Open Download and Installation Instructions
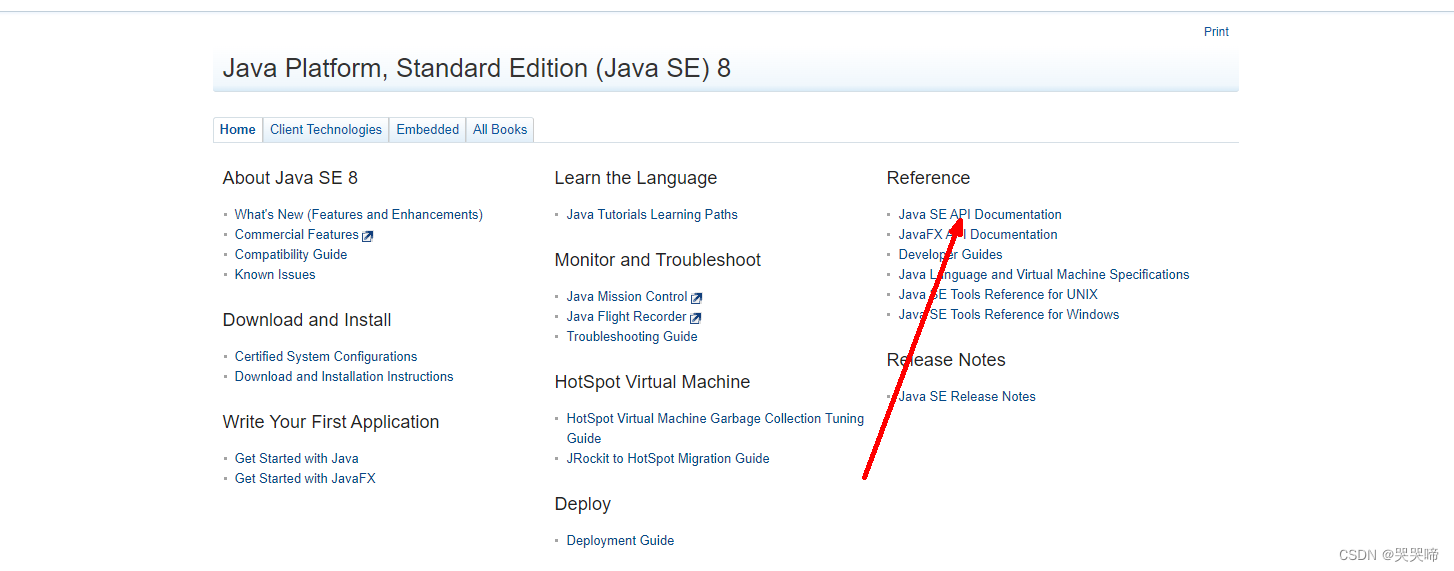 point(344,377)
